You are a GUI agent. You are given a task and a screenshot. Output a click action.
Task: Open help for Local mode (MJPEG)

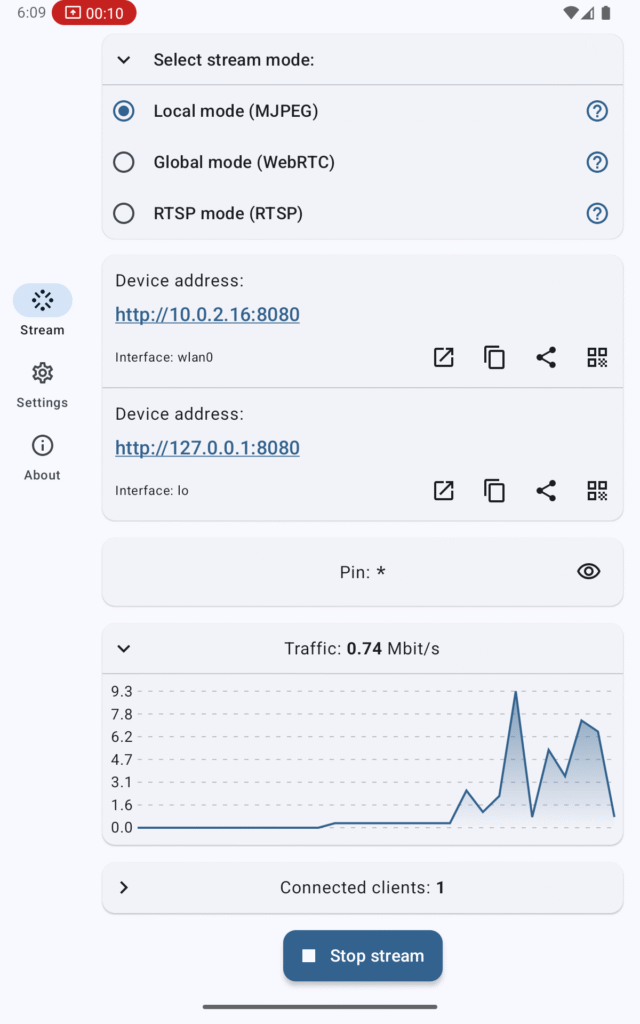point(597,111)
